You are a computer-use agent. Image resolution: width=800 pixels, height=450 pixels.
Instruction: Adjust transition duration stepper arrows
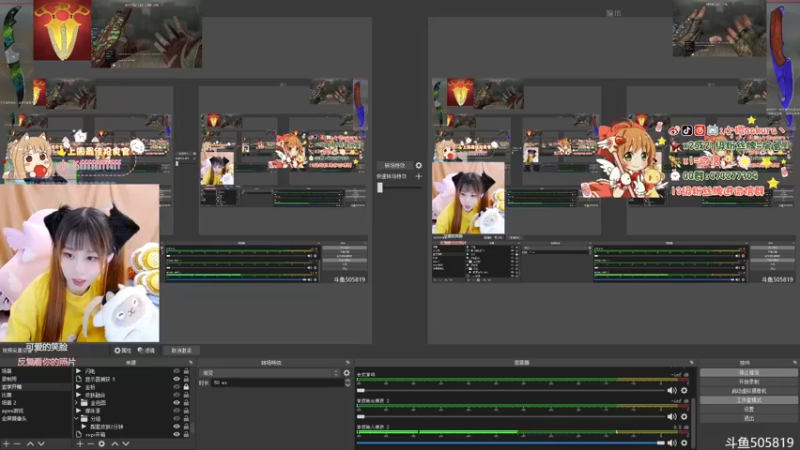(x=347, y=383)
